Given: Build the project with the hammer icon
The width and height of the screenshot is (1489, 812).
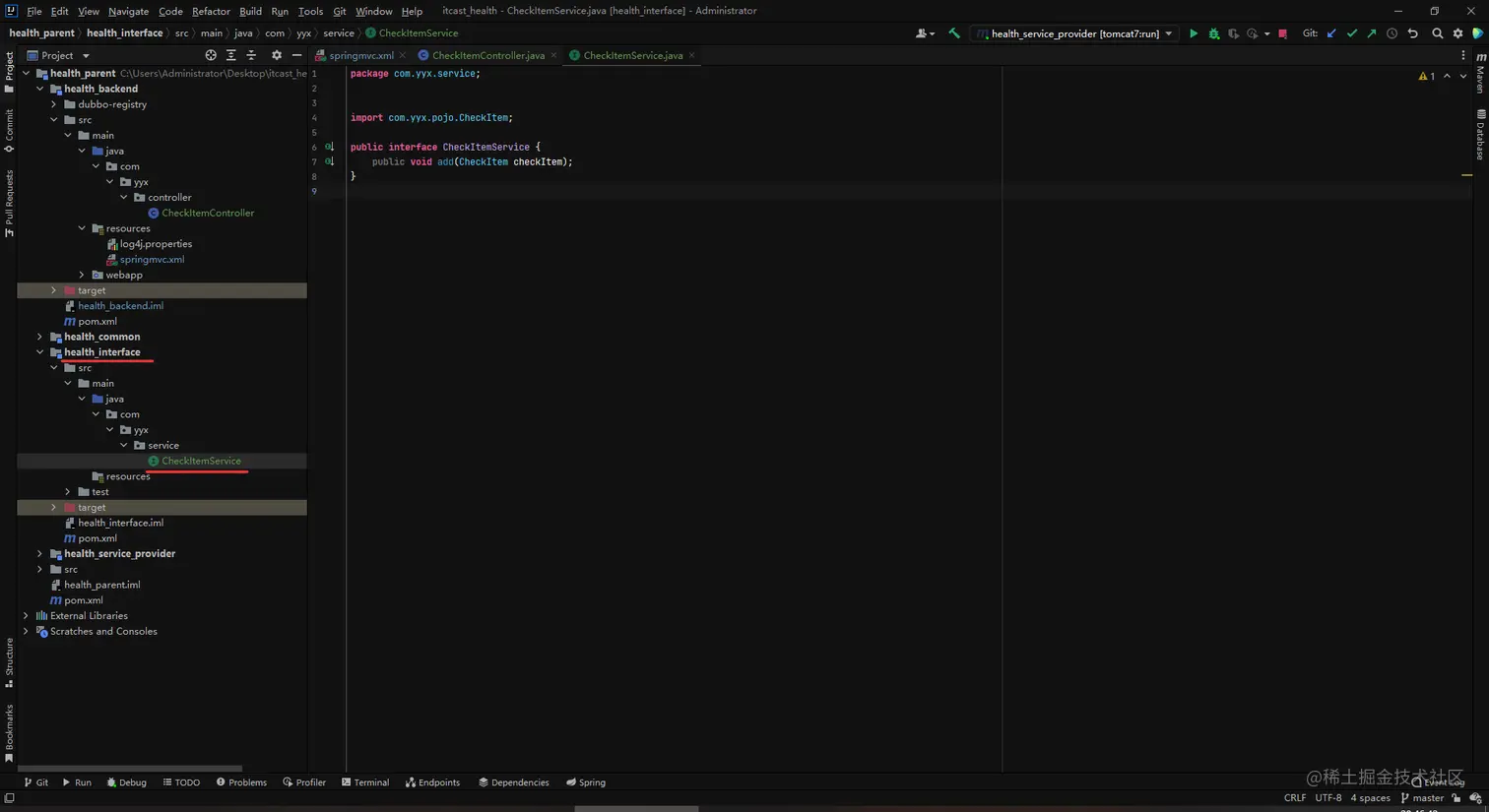Looking at the screenshot, I should tap(953, 33).
